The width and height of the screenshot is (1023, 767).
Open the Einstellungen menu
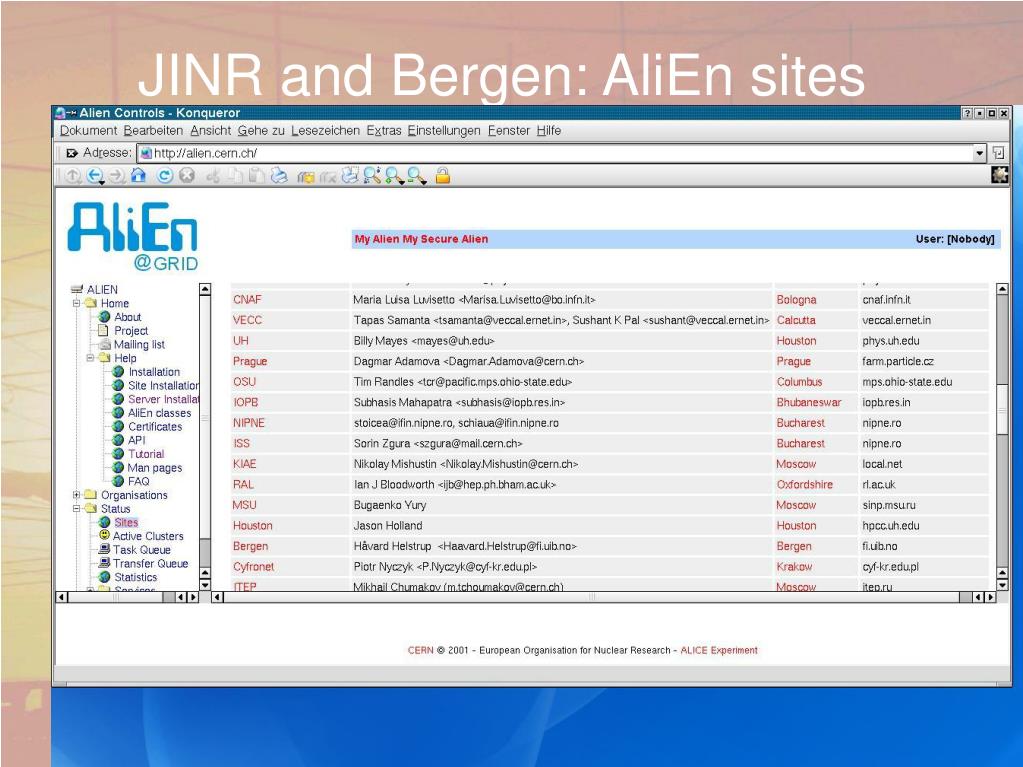pos(444,130)
